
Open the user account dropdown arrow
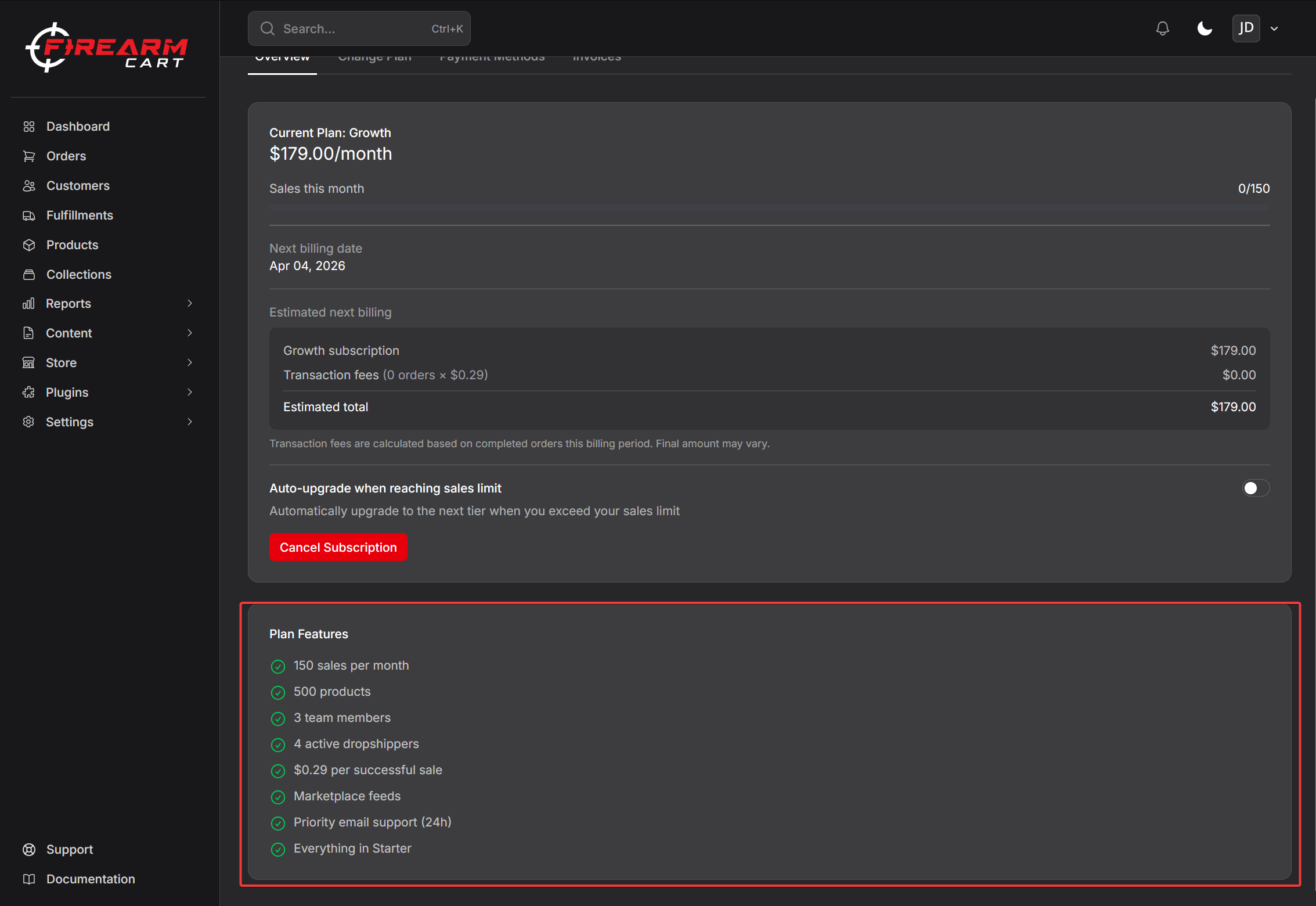(1275, 28)
